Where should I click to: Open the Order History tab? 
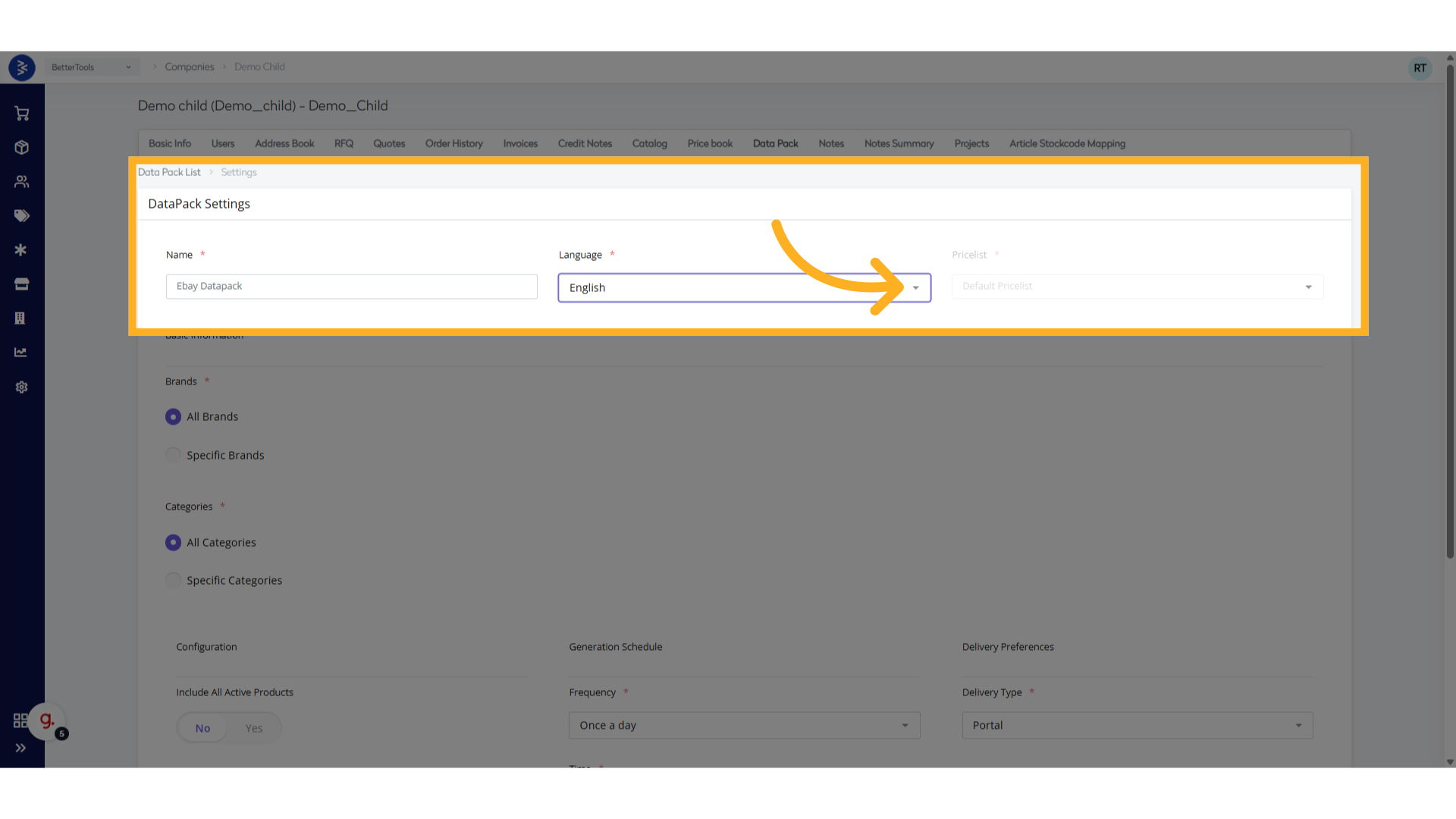tap(453, 143)
